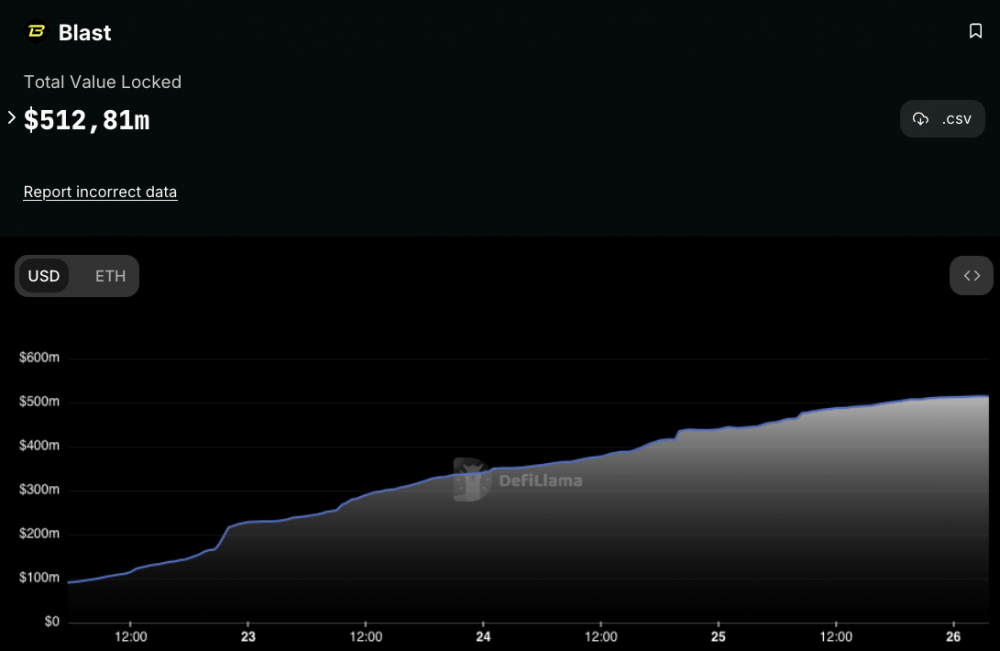This screenshot has width=1000, height=651.
Task: Click the $200m y-axis label
Action: click(x=39, y=534)
